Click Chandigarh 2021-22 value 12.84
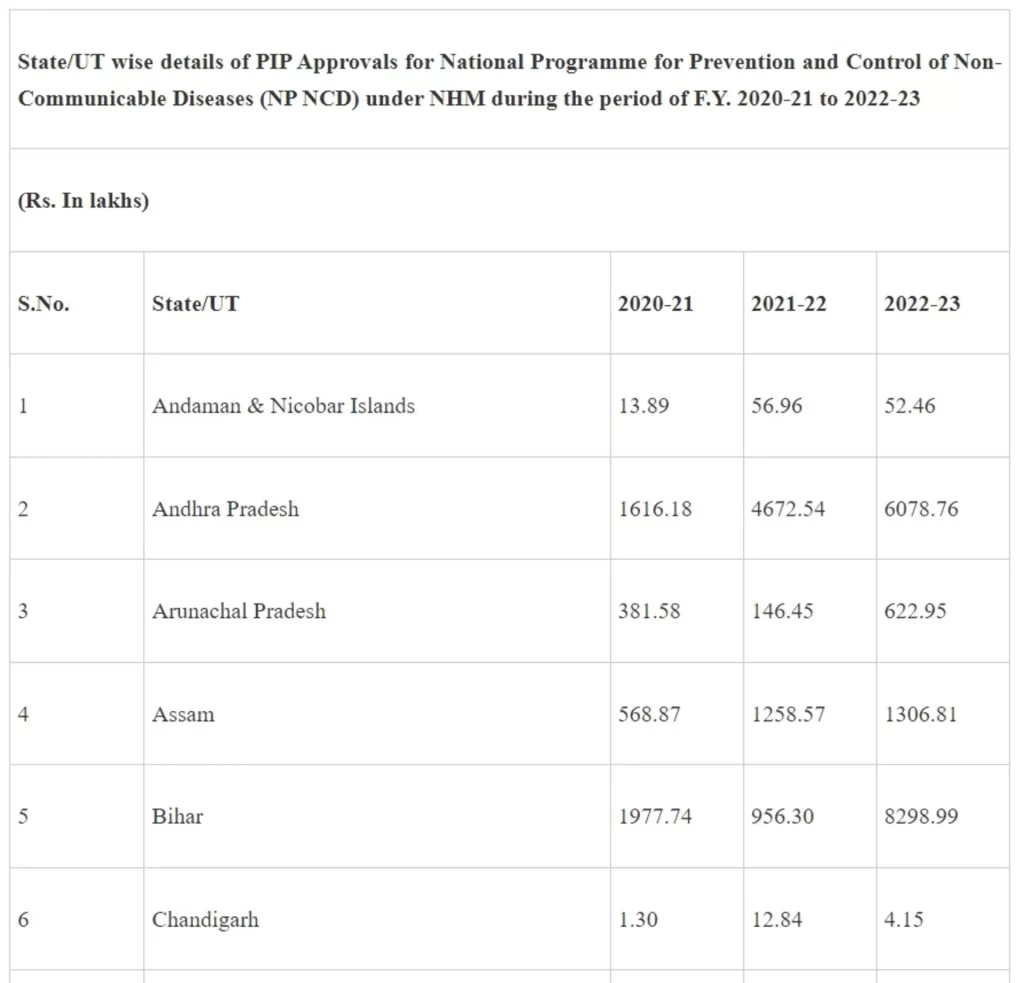The width and height of the screenshot is (1024, 983). pyautogui.click(x=777, y=920)
